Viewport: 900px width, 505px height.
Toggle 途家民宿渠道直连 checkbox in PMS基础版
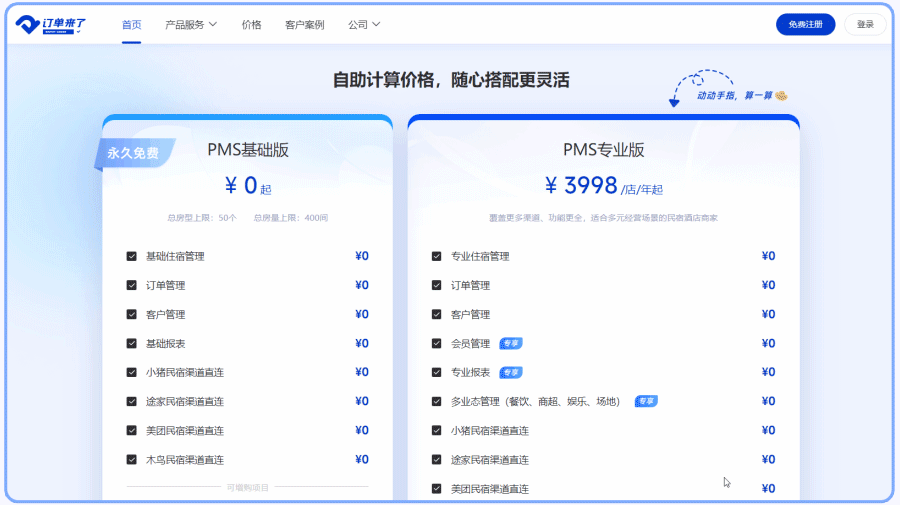131,401
